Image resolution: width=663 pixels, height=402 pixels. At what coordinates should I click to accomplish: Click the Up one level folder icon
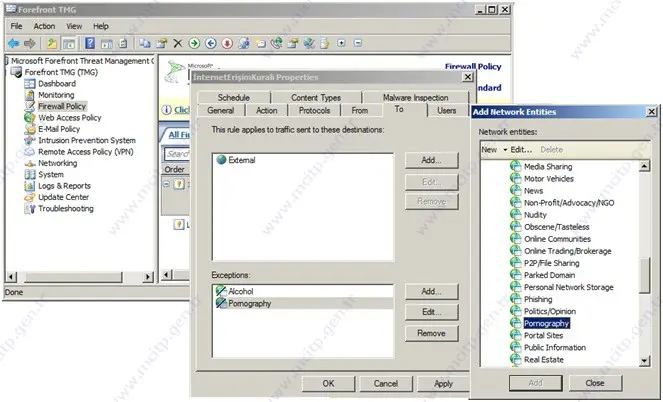click(x=52, y=43)
